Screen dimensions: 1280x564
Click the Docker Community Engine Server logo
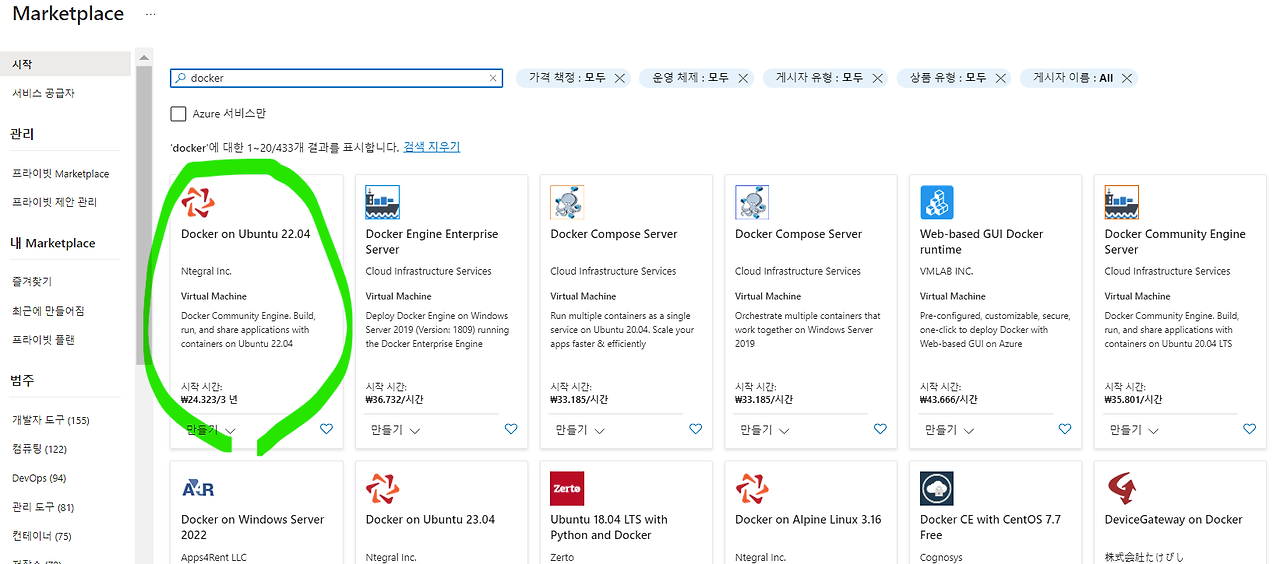pyautogui.click(x=1122, y=202)
